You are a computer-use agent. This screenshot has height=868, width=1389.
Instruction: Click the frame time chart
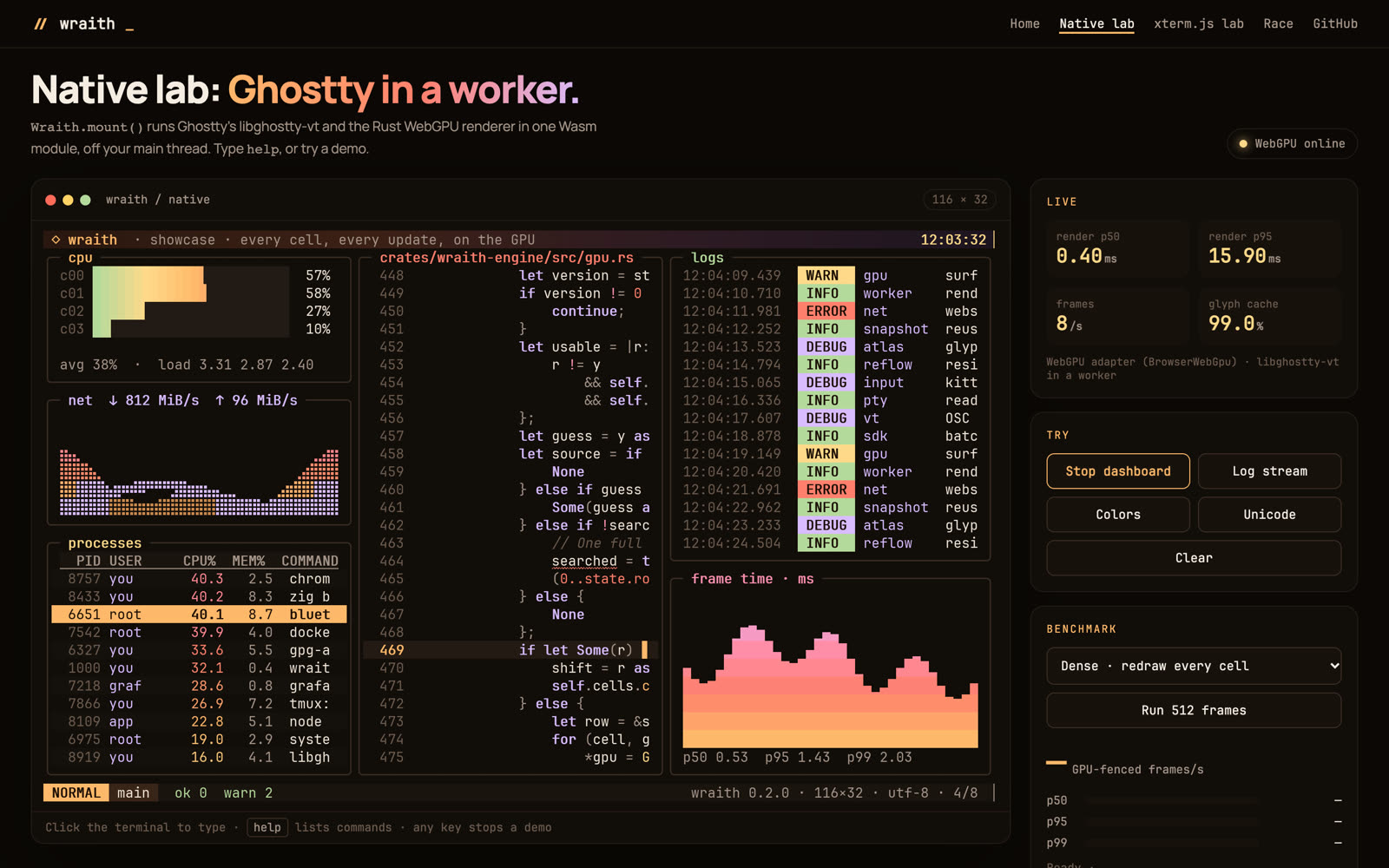click(x=831, y=686)
